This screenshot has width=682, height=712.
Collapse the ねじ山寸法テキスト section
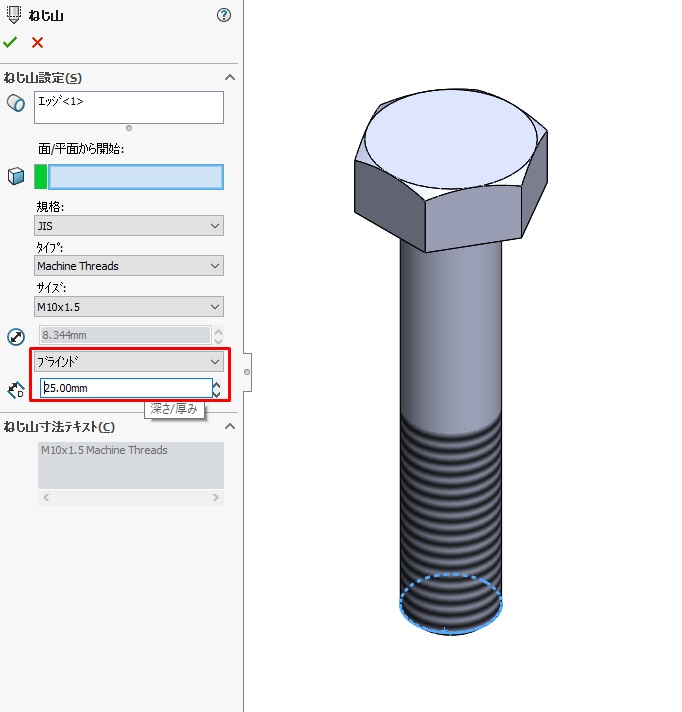[x=229, y=427]
